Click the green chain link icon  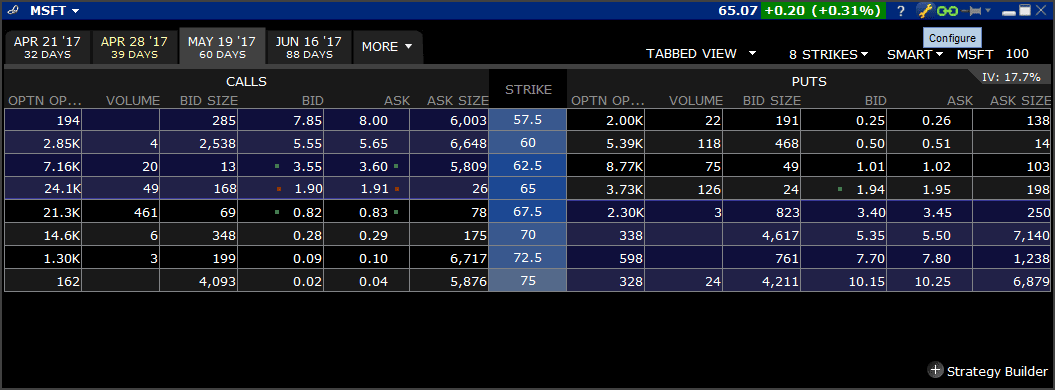[947, 11]
